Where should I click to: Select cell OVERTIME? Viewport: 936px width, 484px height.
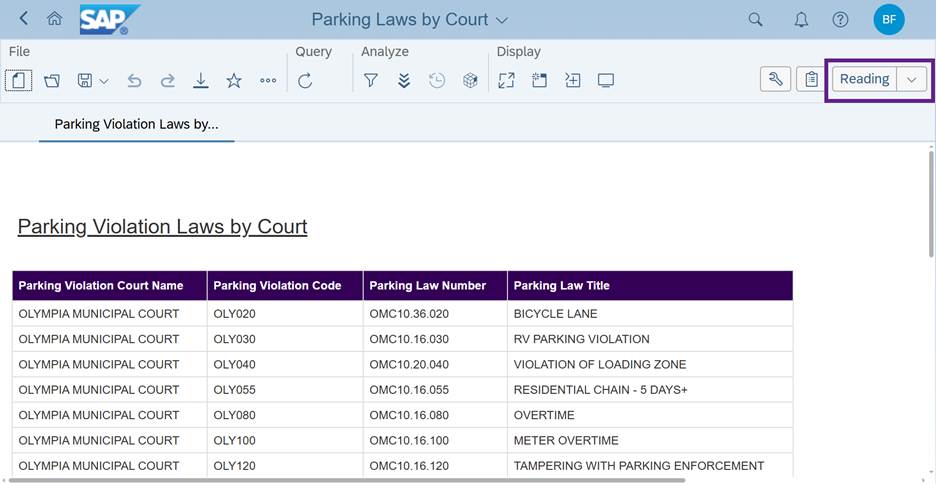(x=650, y=415)
